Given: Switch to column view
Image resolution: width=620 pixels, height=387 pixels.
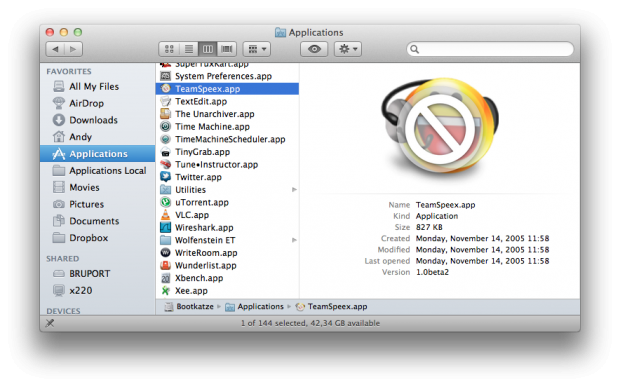Looking at the screenshot, I should [208, 49].
